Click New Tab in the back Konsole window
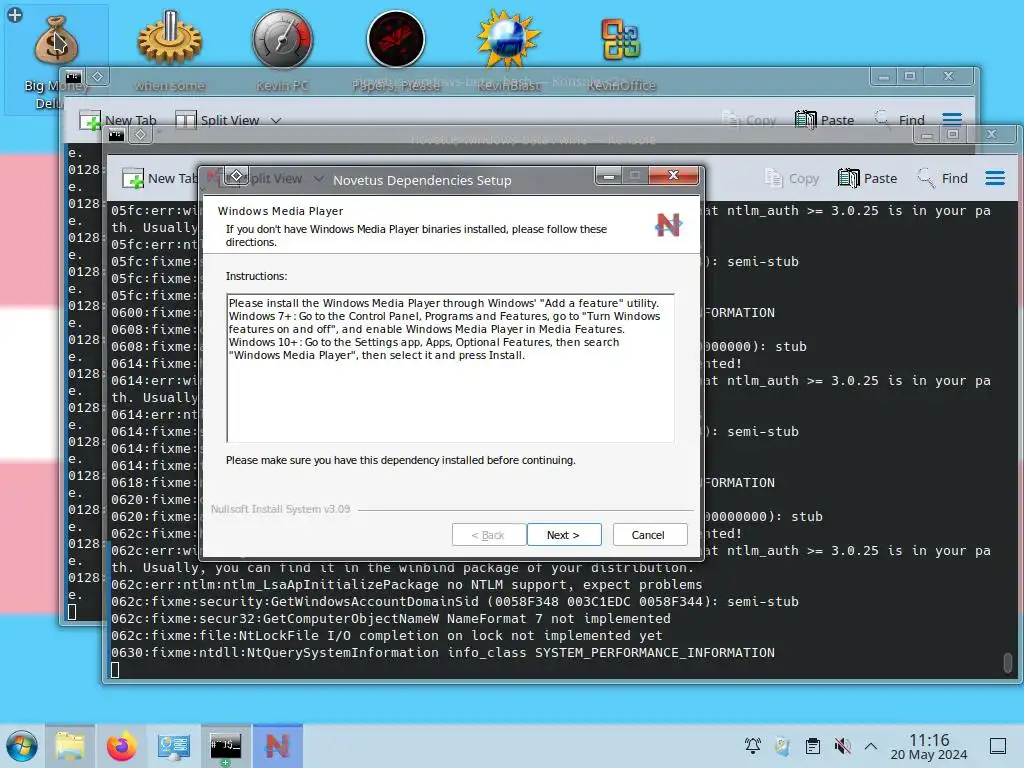The height and width of the screenshot is (768, 1024). [118, 120]
